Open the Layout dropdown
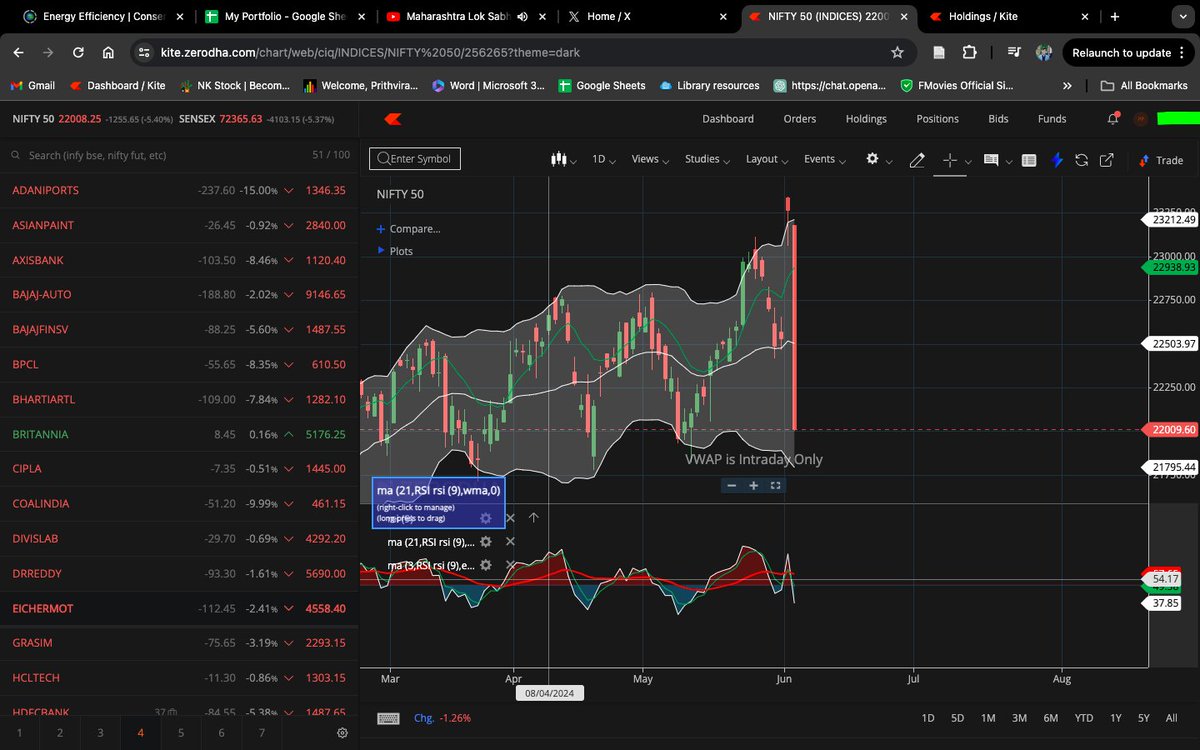1200x750 pixels. (768, 159)
